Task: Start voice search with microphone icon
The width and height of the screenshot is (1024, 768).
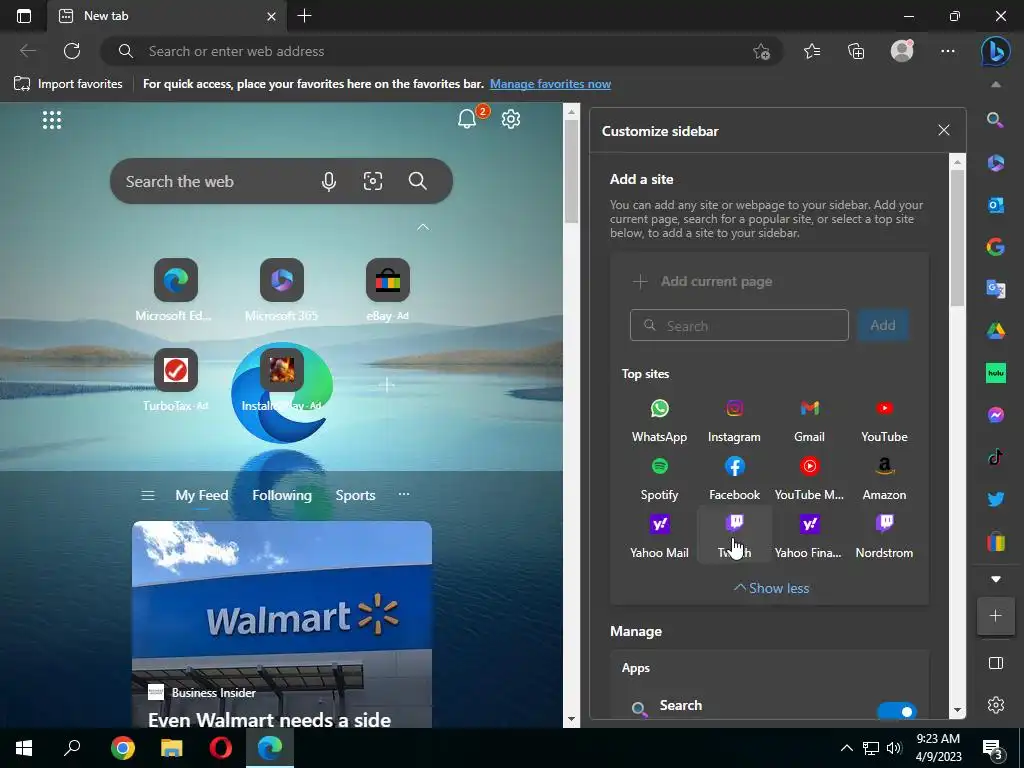Action: coord(328,182)
